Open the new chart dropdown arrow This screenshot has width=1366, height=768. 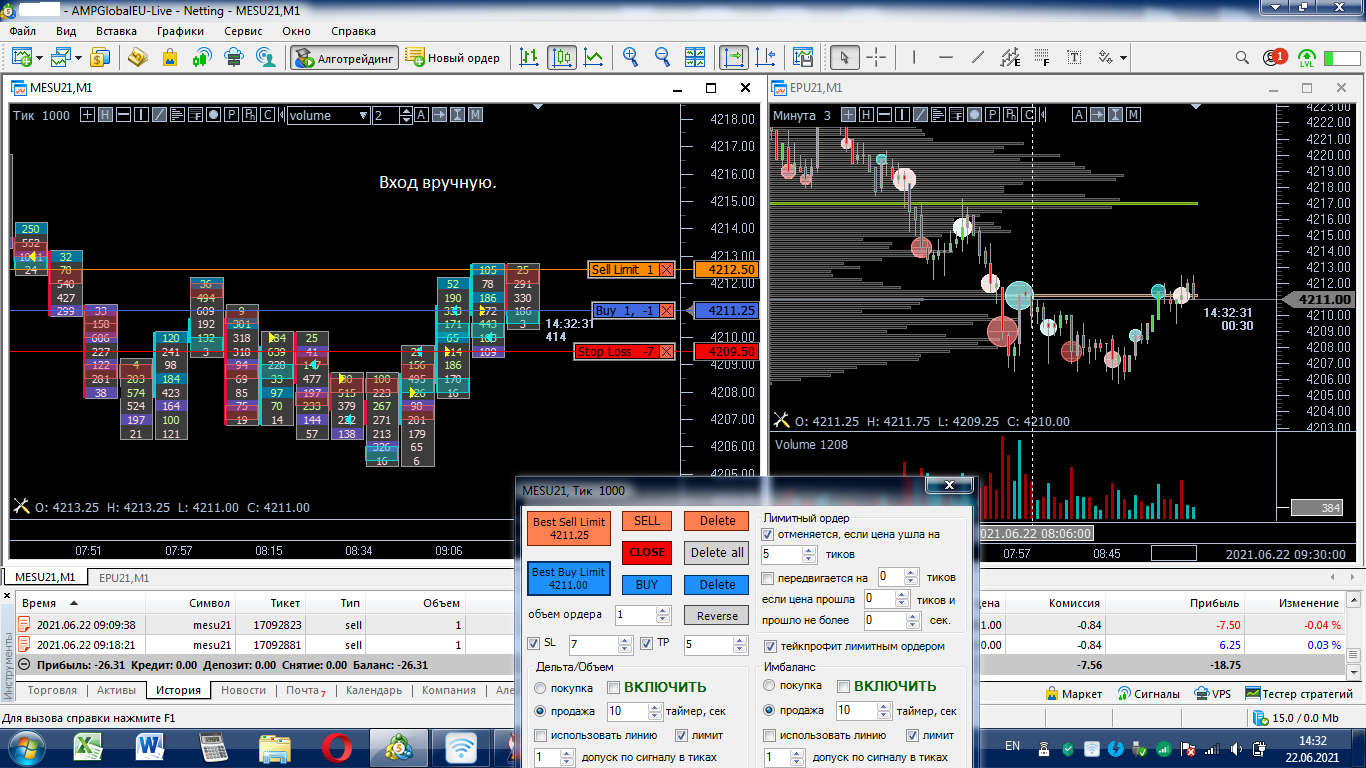pos(39,58)
